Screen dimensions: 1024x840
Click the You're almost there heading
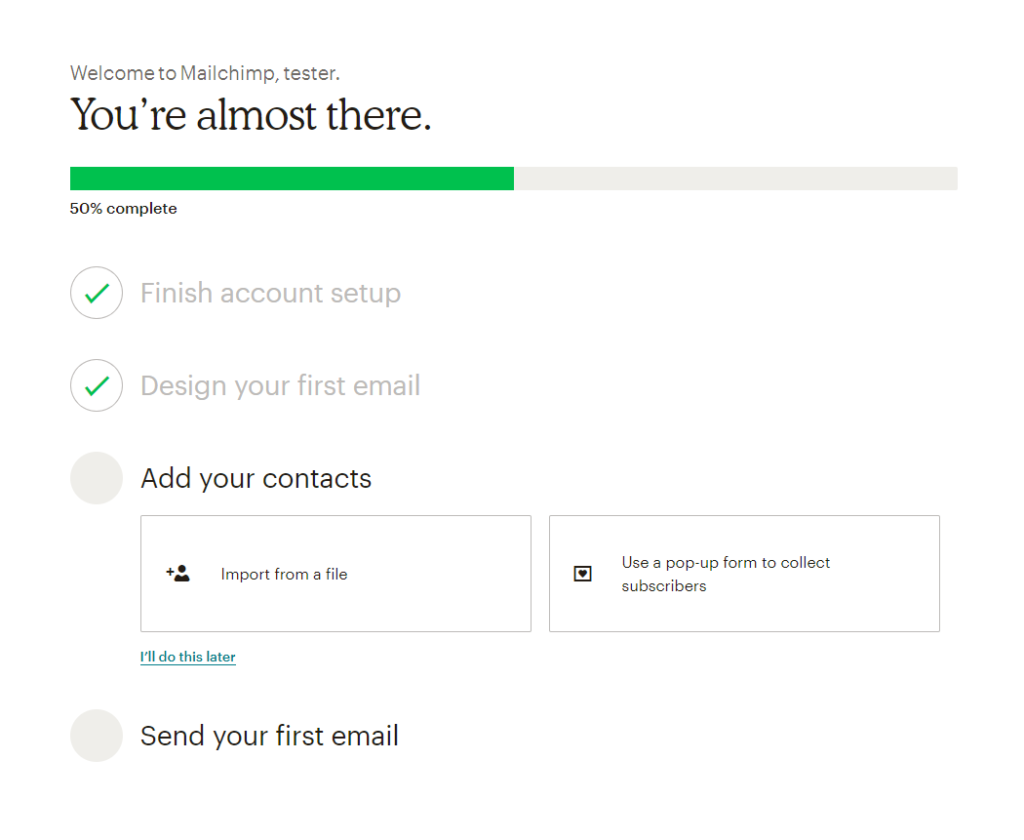(250, 115)
